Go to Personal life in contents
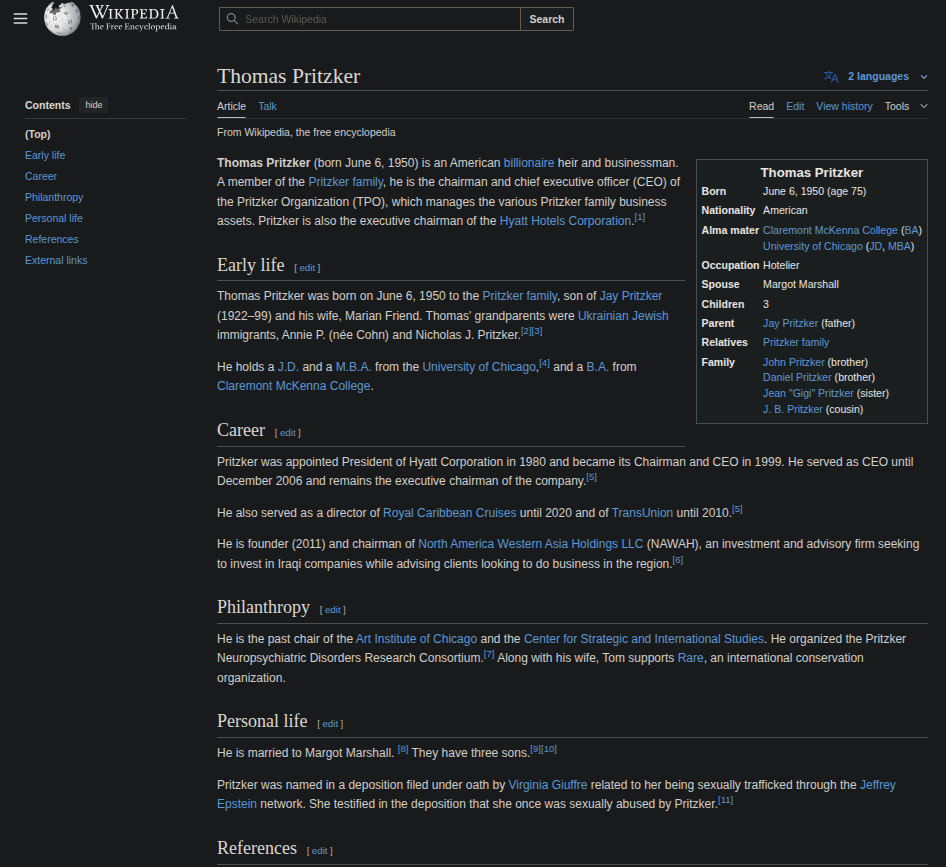 point(54,218)
